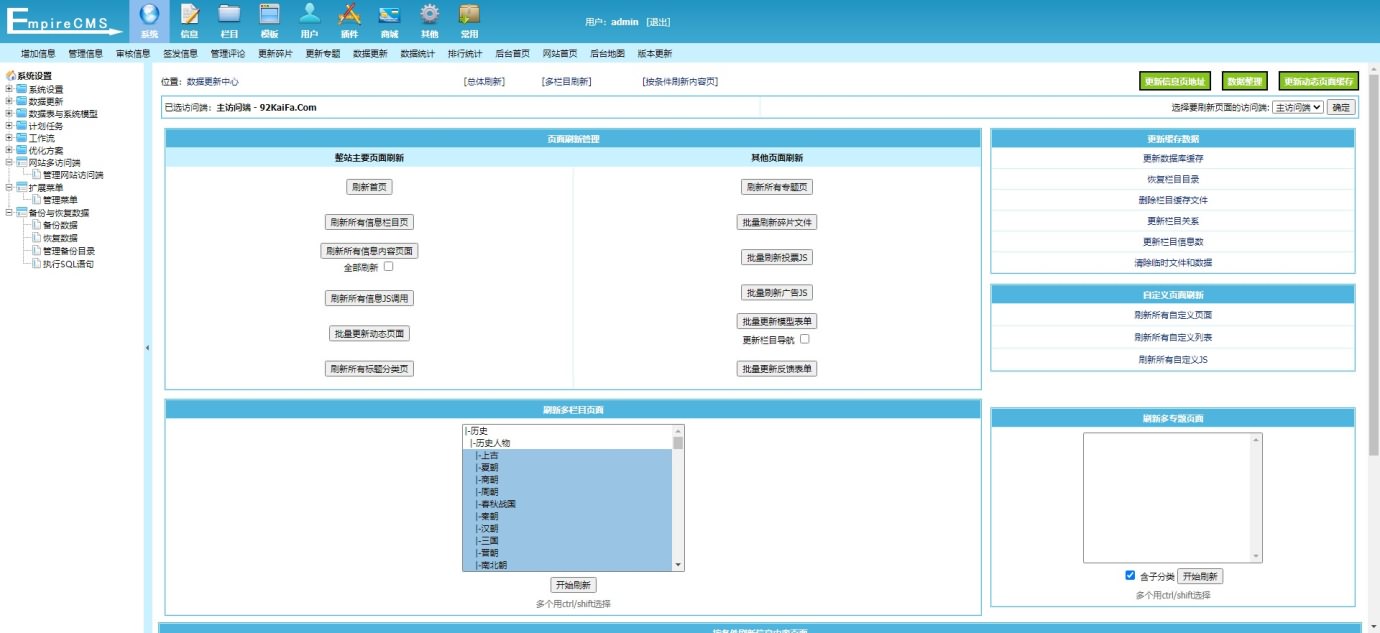Click the 更新数据库缓存 link
Viewport: 1380px width, 633px height.
point(1172,158)
